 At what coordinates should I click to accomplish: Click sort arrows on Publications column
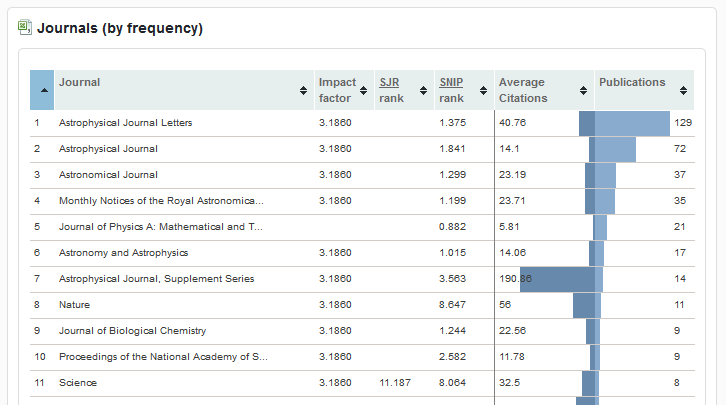[x=683, y=91]
